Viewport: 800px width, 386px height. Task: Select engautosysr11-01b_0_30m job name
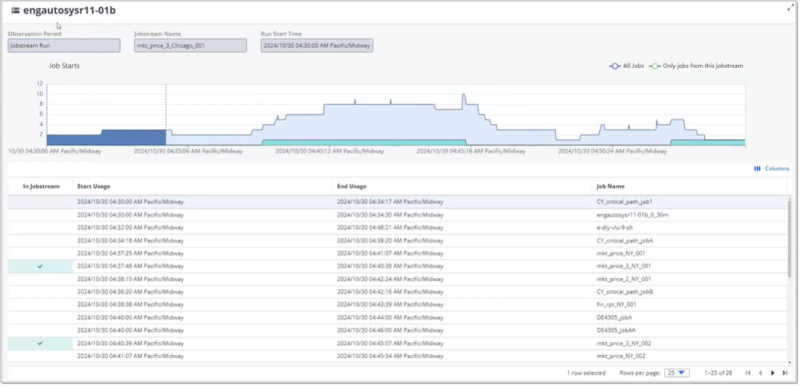pyautogui.click(x=632, y=215)
